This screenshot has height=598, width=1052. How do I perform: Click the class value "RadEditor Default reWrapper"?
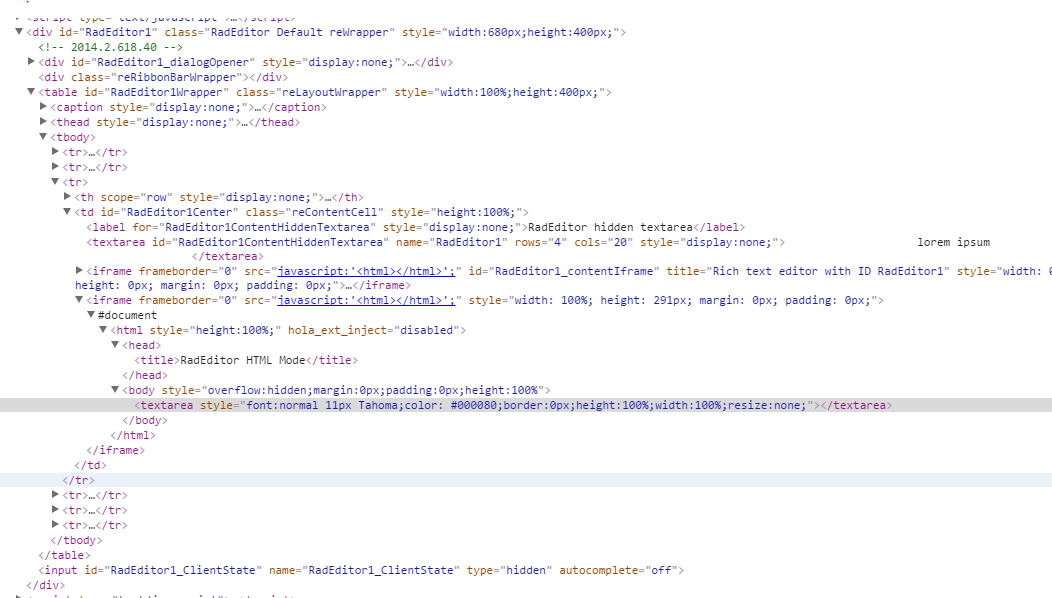tap(299, 32)
